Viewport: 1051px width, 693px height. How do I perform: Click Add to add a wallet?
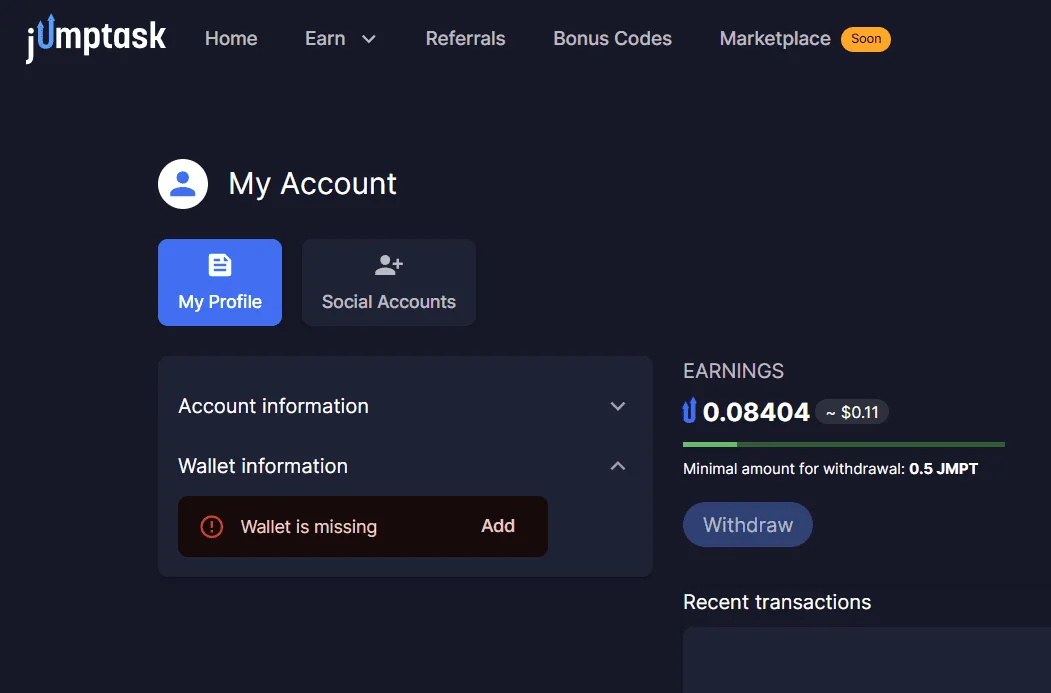pyautogui.click(x=498, y=526)
